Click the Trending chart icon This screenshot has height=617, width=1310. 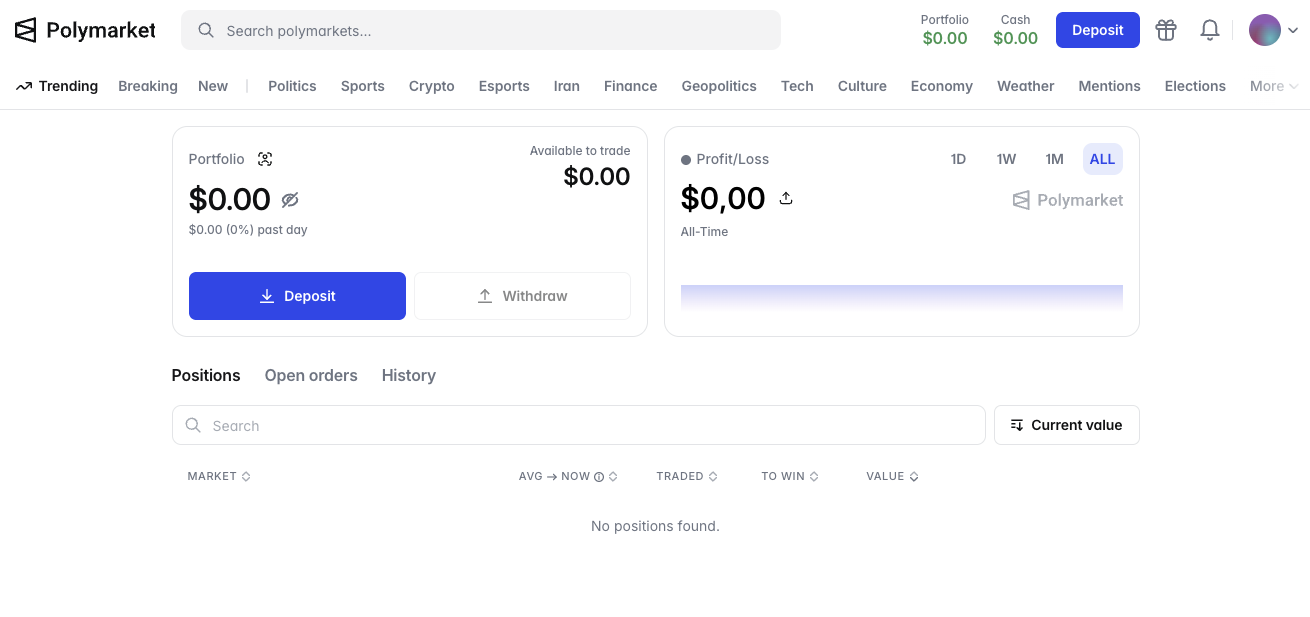[22, 86]
